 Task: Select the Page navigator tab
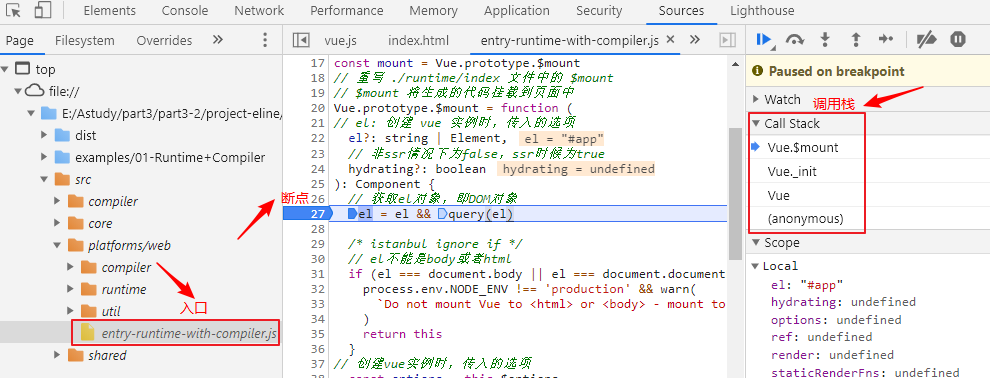click(20, 40)
